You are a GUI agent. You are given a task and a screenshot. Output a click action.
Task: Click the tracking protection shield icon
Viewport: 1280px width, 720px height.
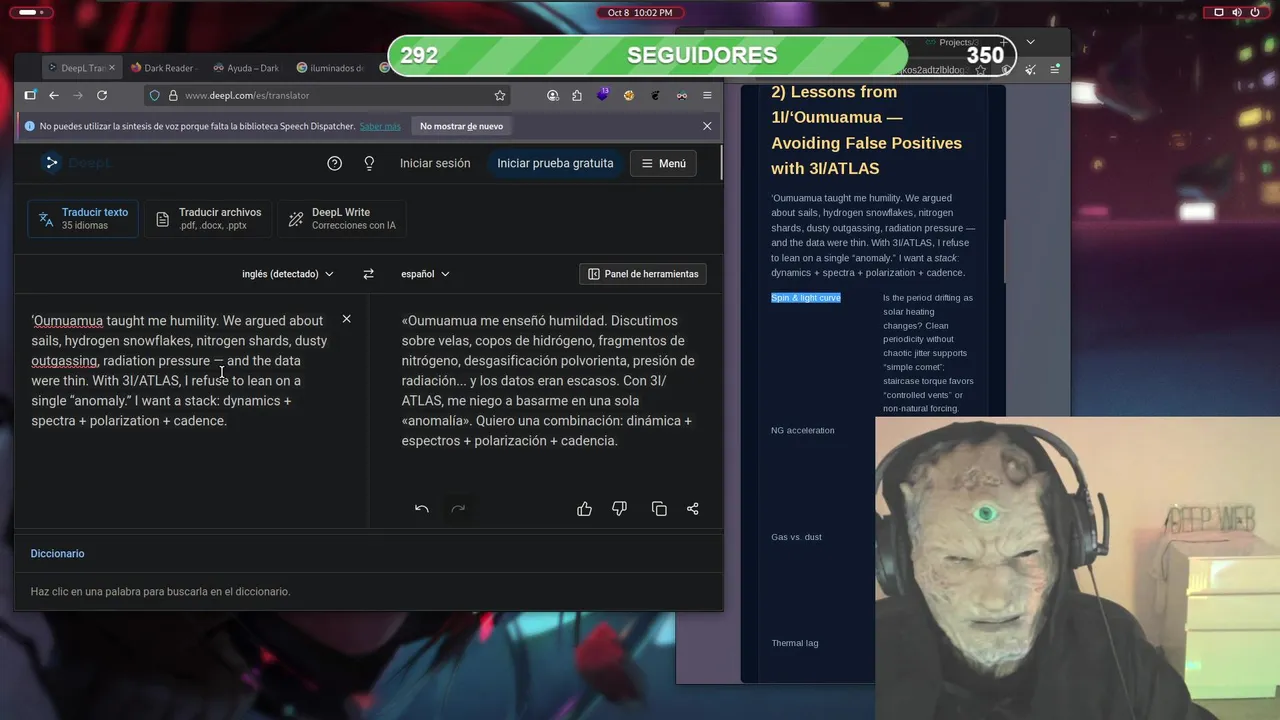(x=154, y=95)
